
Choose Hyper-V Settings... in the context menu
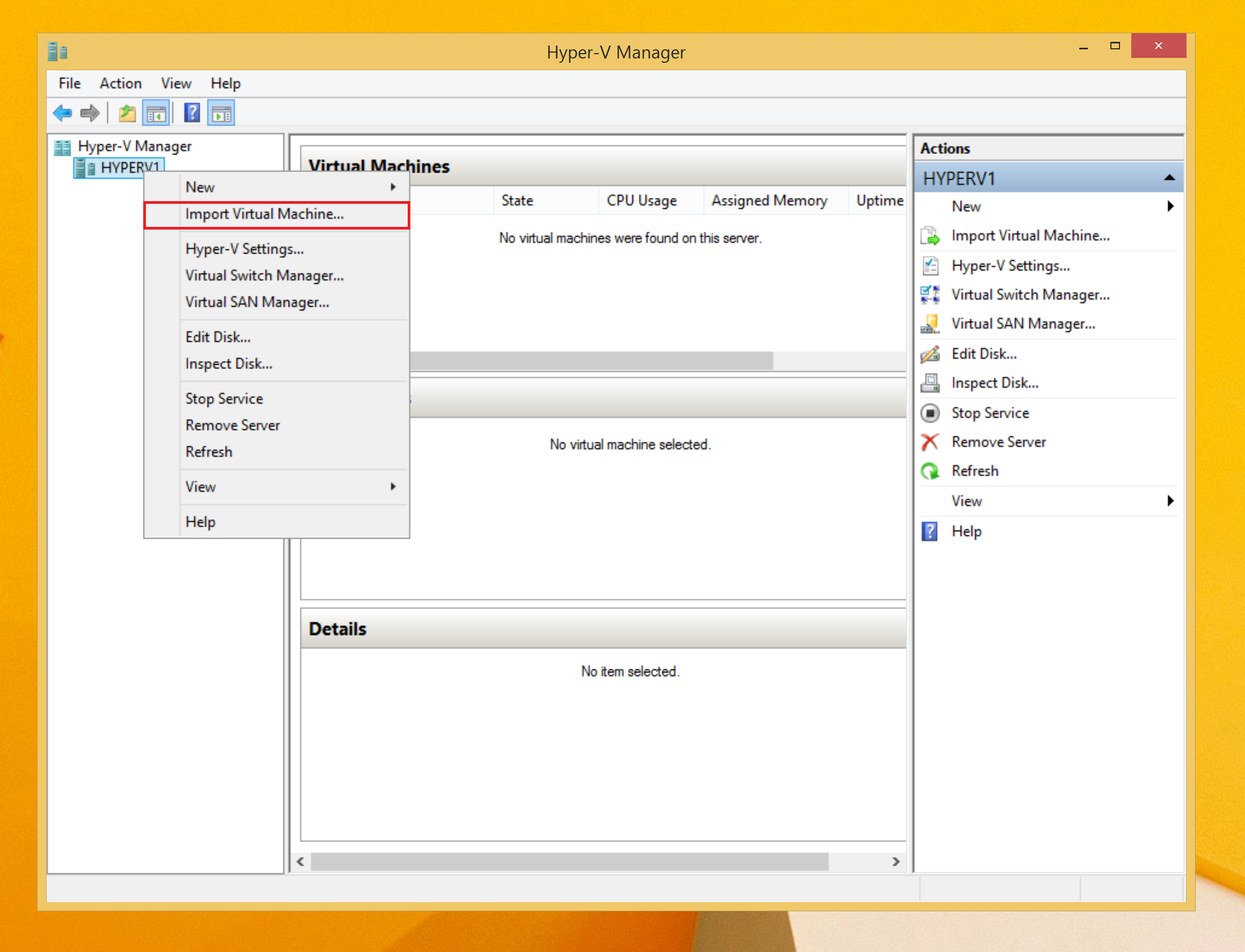coord(277,249)
